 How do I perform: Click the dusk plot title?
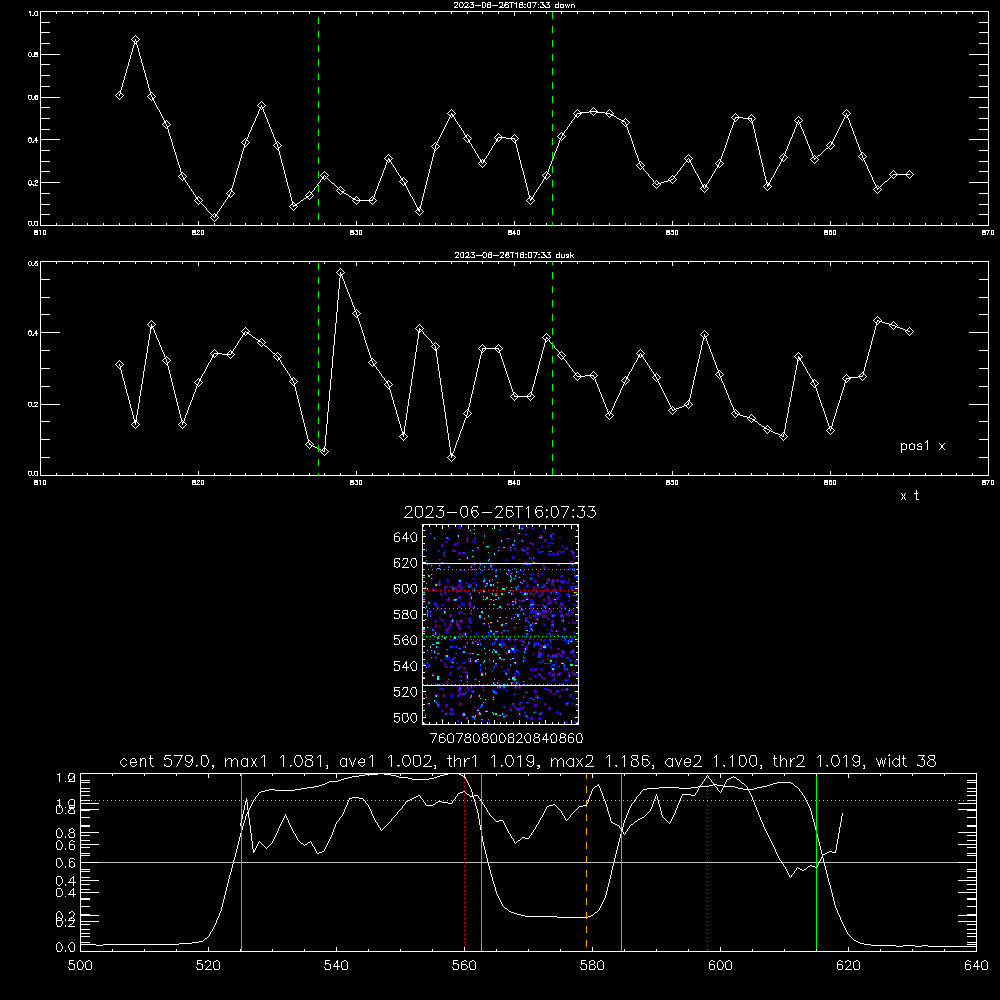(514, 255)
